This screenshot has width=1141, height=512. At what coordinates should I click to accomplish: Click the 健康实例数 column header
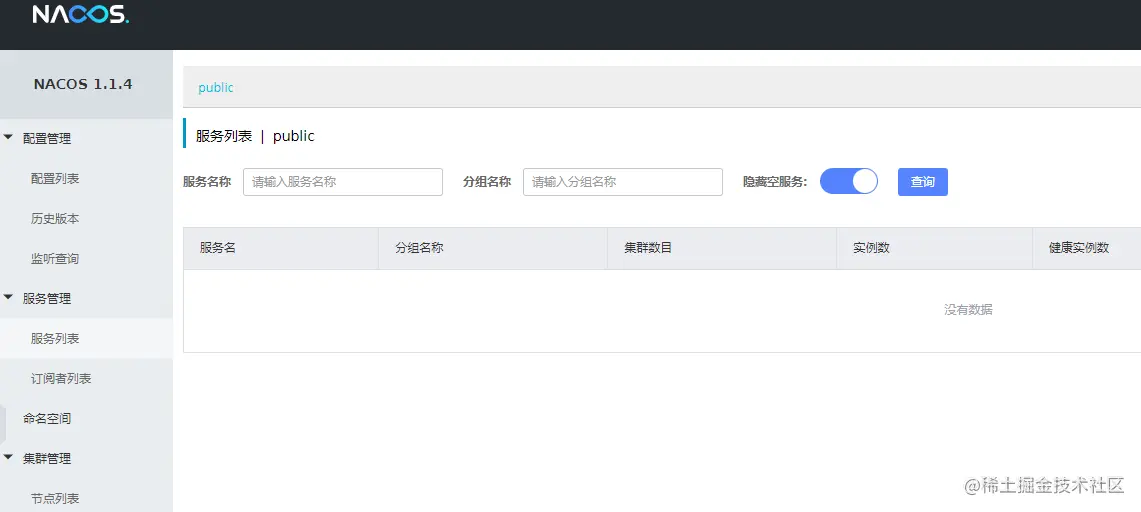[1086, 248]
